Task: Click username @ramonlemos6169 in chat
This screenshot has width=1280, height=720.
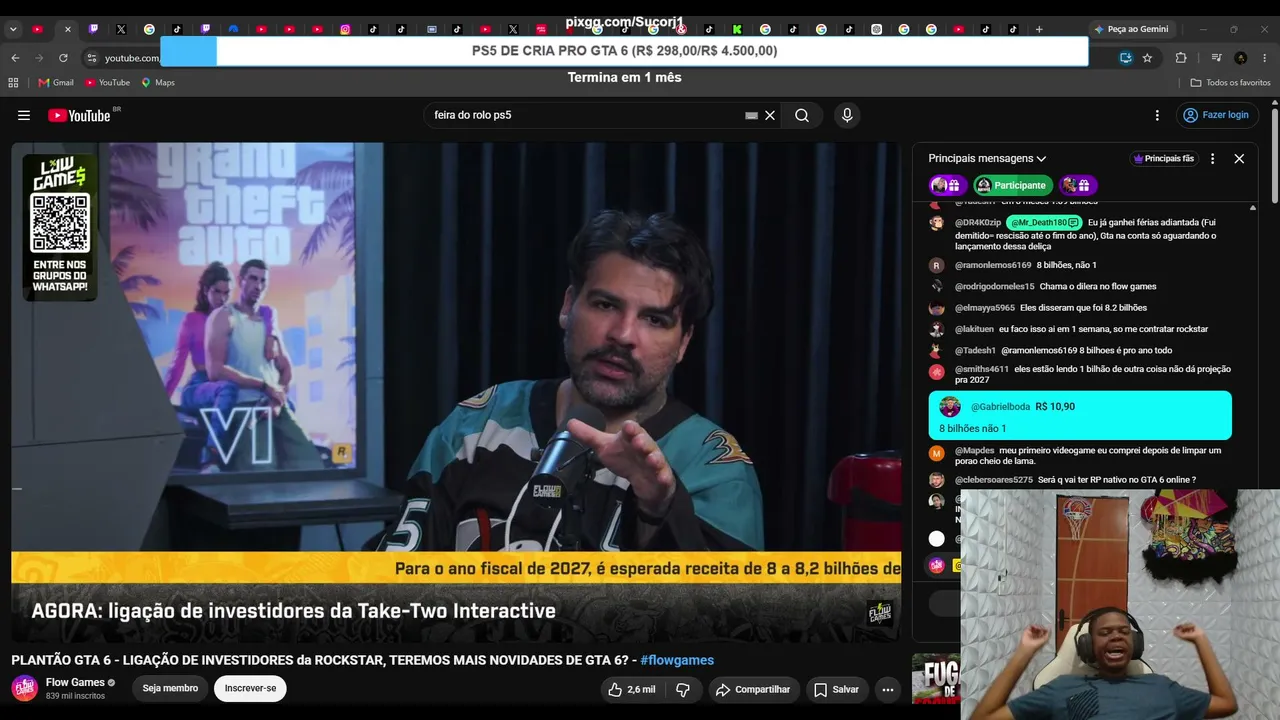Action: click(x=993, y=265)
